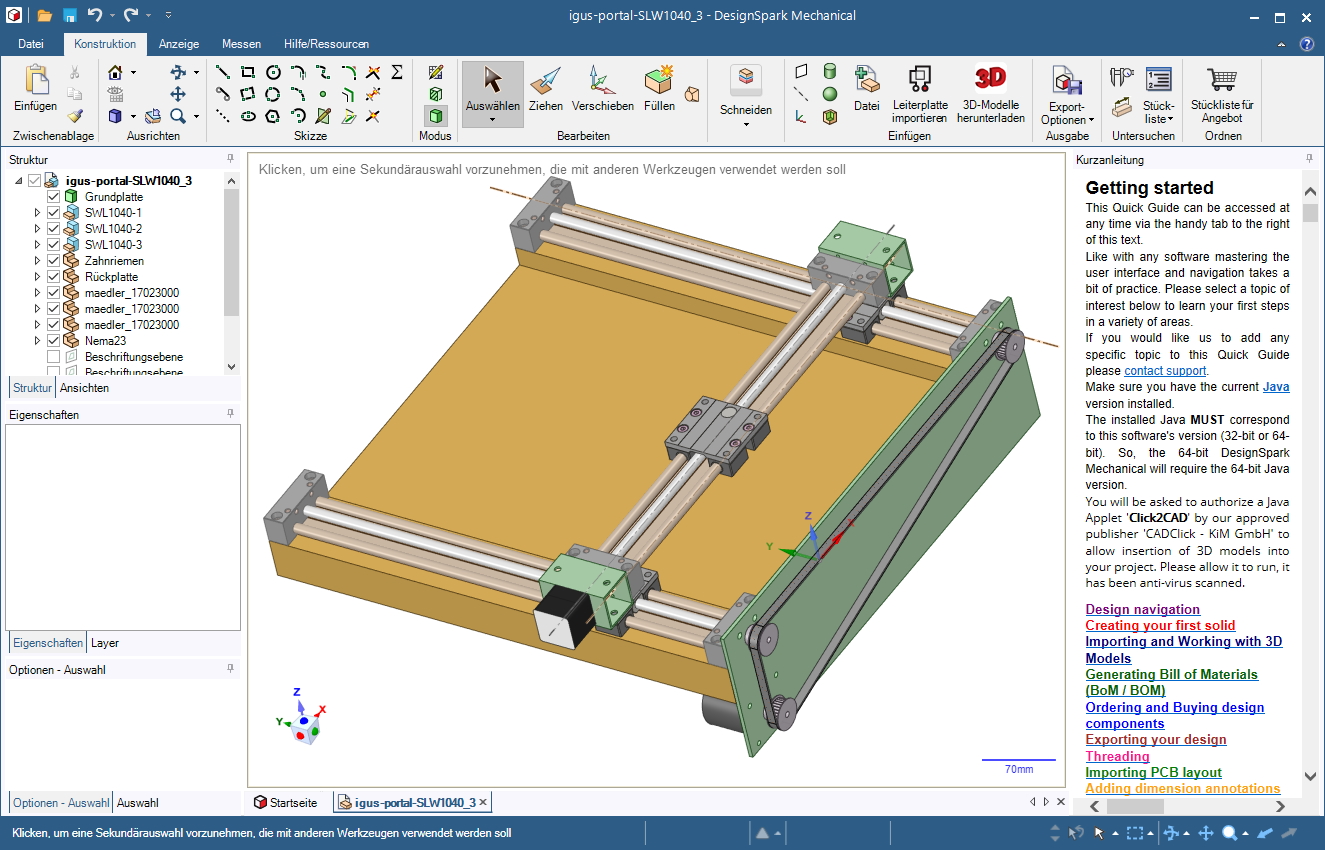Switch to the Messen ribbon tab
Viewport: 1325px width, 850px height.
tap(241, 44)
